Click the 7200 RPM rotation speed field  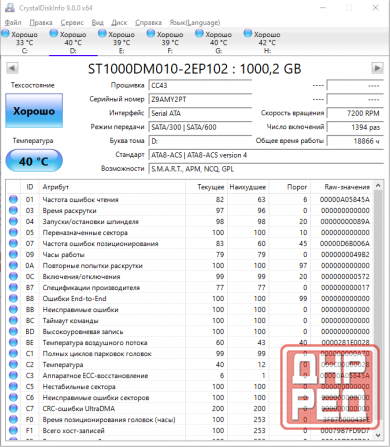355,113
